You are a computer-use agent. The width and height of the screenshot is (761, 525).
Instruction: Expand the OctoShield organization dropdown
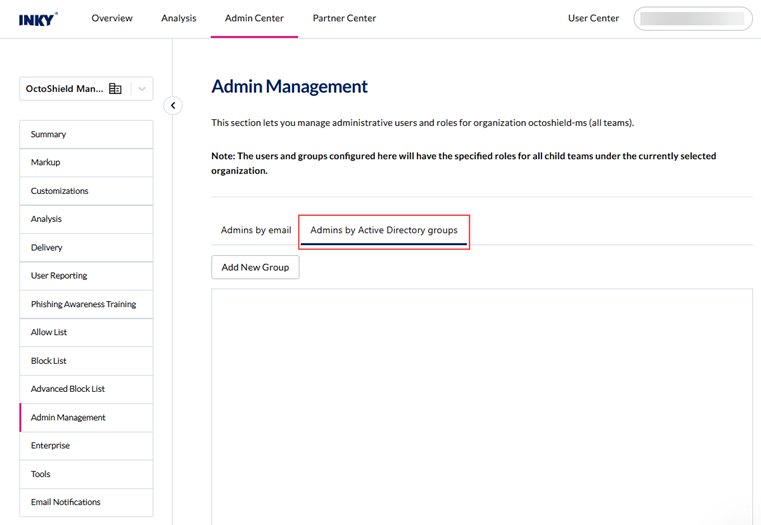tap(142, 89)
